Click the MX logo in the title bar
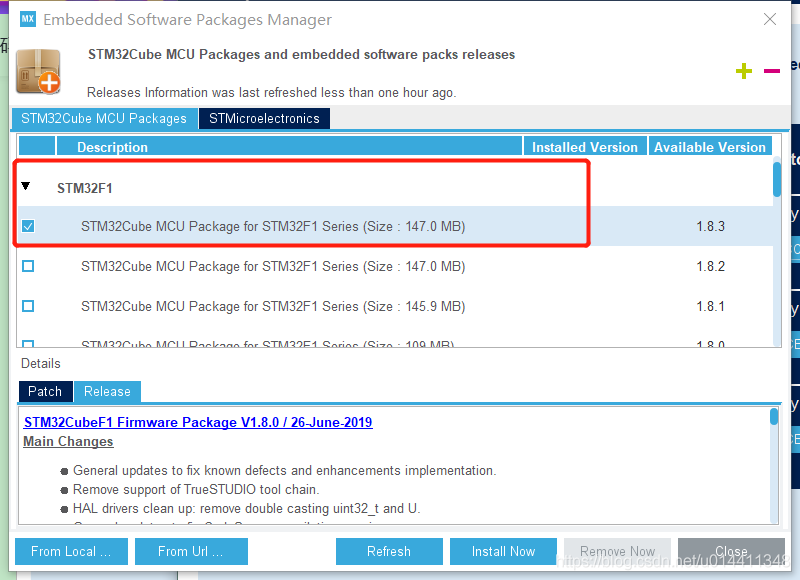Screen dimensions: 800x580 point(28,19)
